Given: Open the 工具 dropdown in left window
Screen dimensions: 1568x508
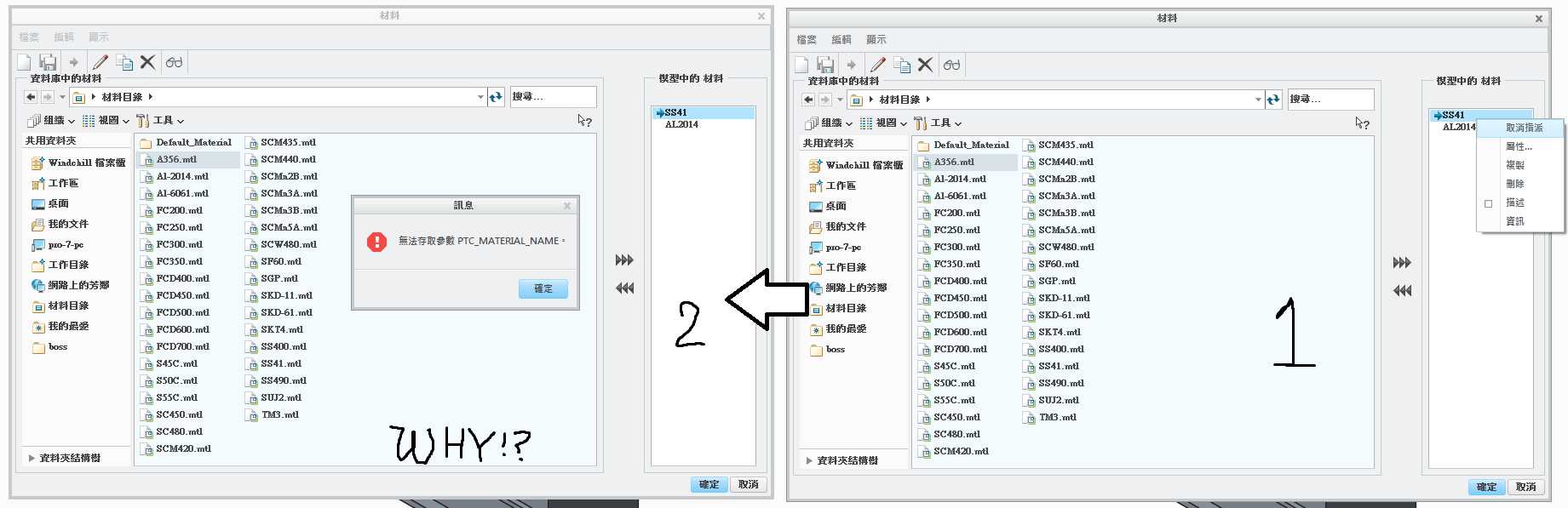Looking at the screenshot, I should tap(160, 121).
